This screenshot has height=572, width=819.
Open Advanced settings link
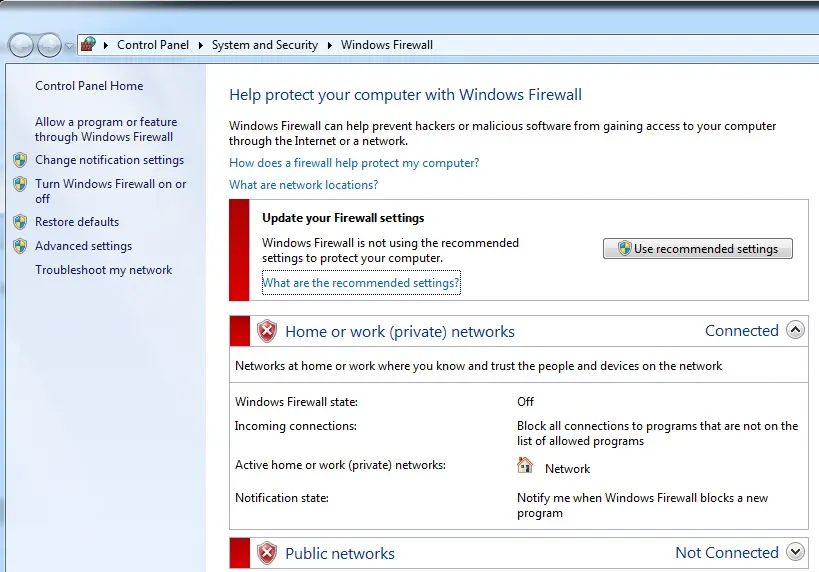click(x=83, y=246)
